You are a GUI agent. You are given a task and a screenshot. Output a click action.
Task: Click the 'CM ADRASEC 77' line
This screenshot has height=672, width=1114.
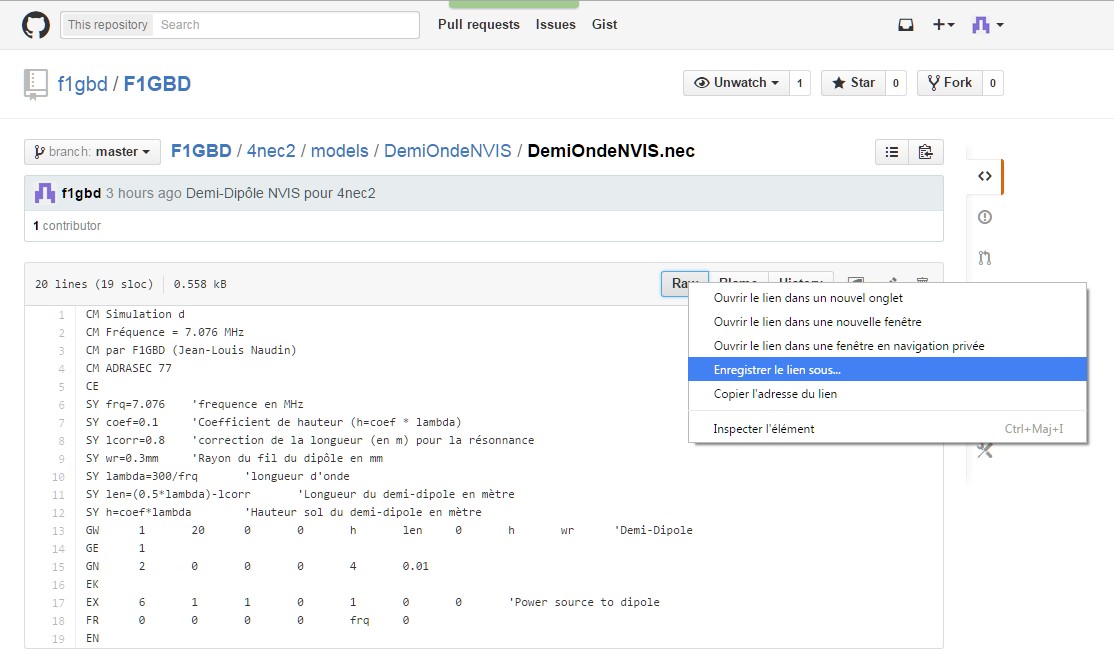129,368
